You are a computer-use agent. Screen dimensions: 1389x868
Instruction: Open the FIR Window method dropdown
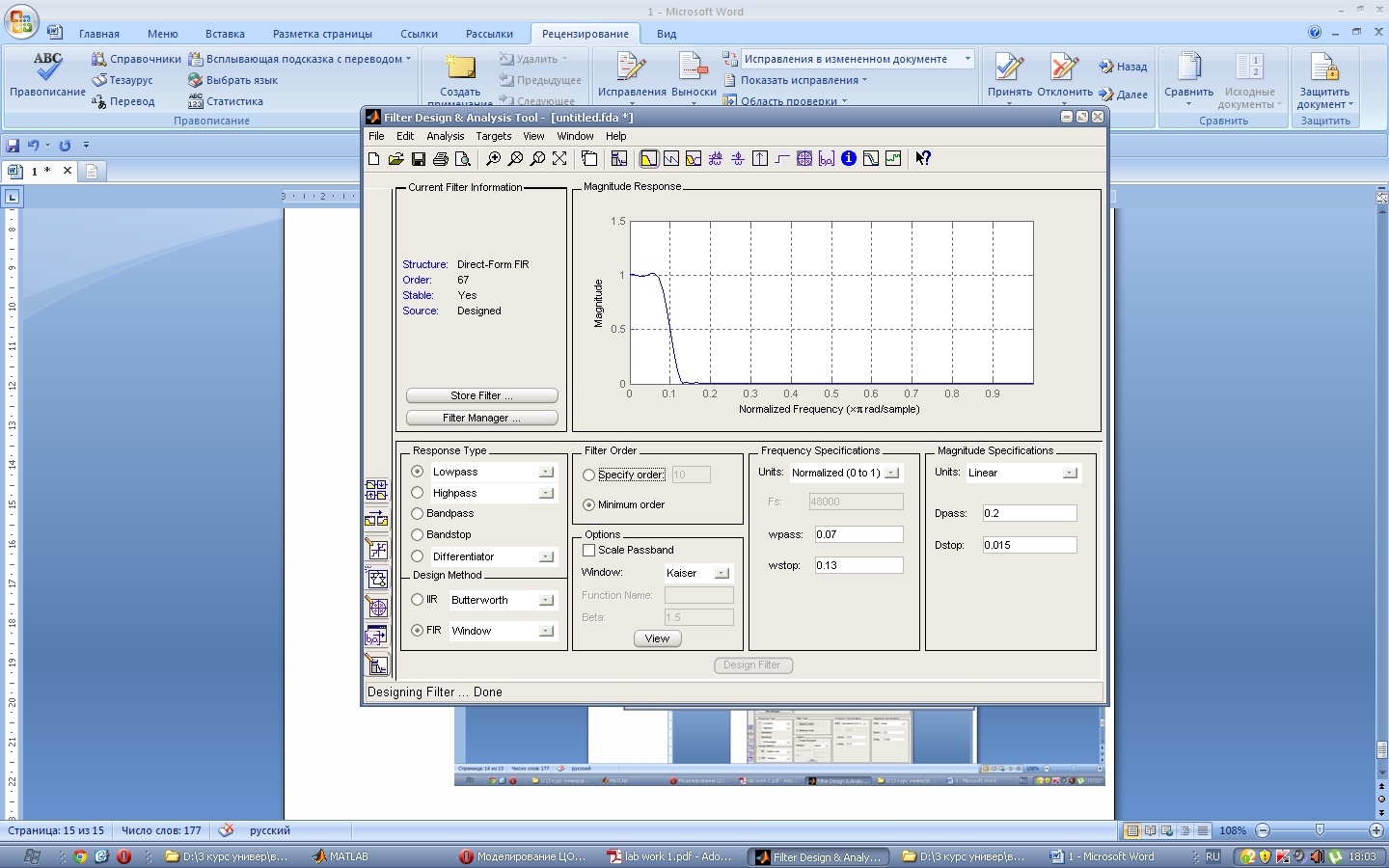coord(546,632)
